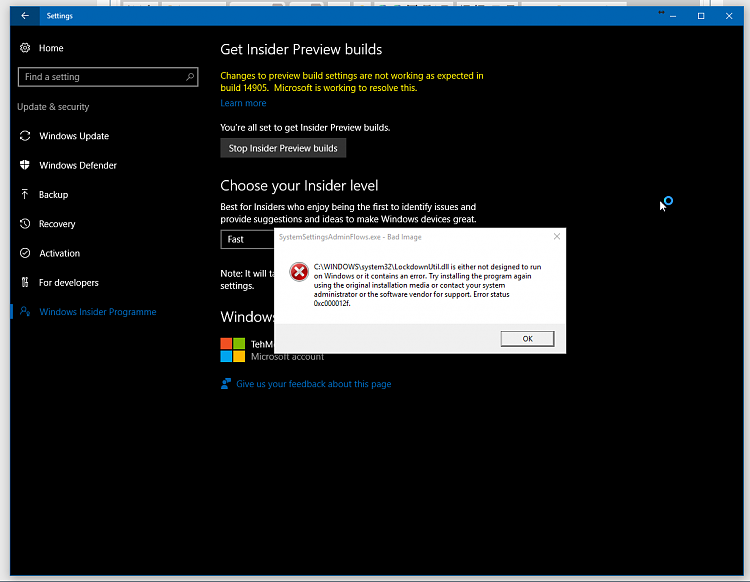Click "You're all set" status text
750x582 pixels.
(x=305, y=128)
